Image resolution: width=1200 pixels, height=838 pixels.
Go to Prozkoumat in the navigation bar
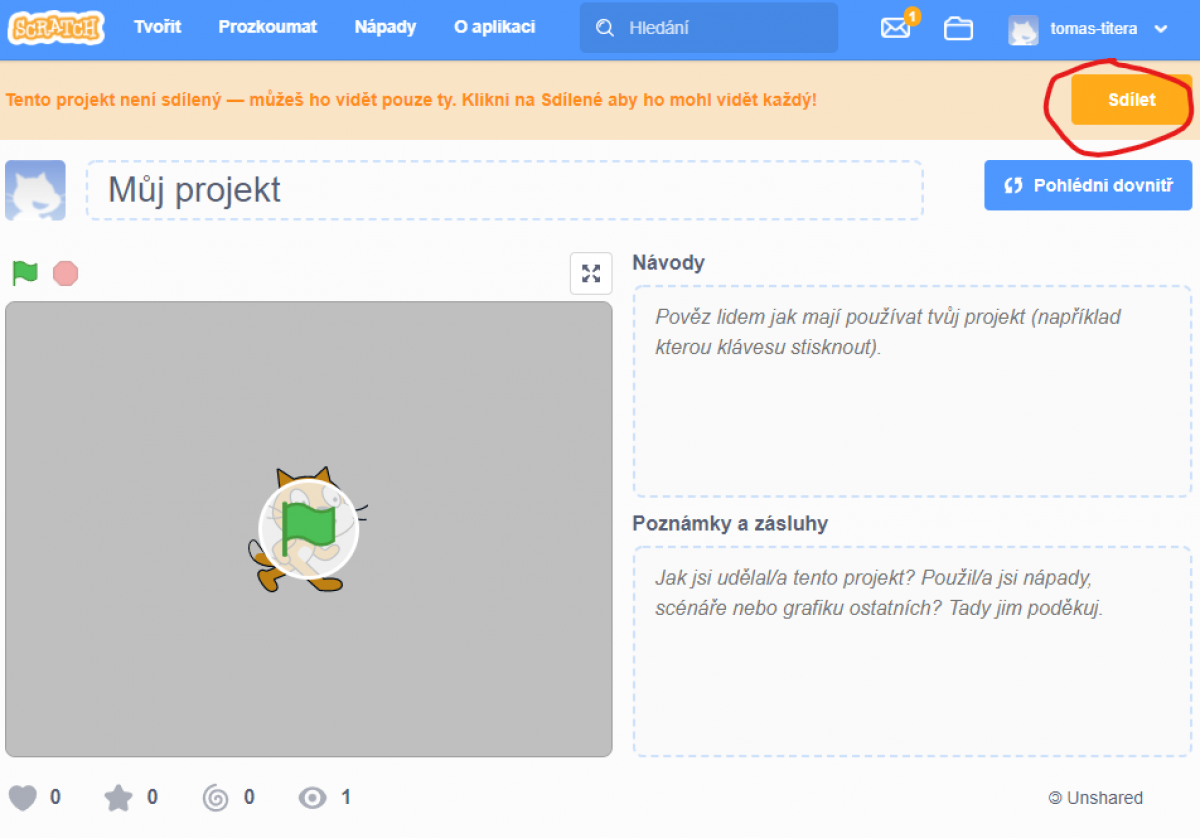(268, 27)
